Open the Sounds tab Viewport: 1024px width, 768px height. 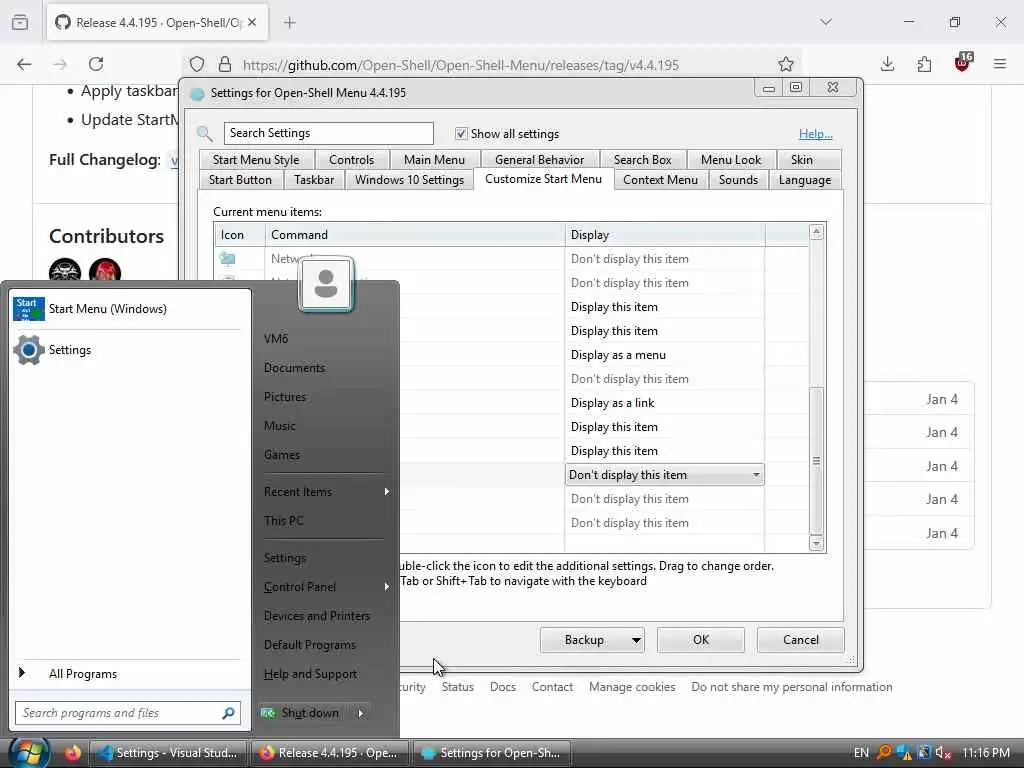tap(738, 180)
